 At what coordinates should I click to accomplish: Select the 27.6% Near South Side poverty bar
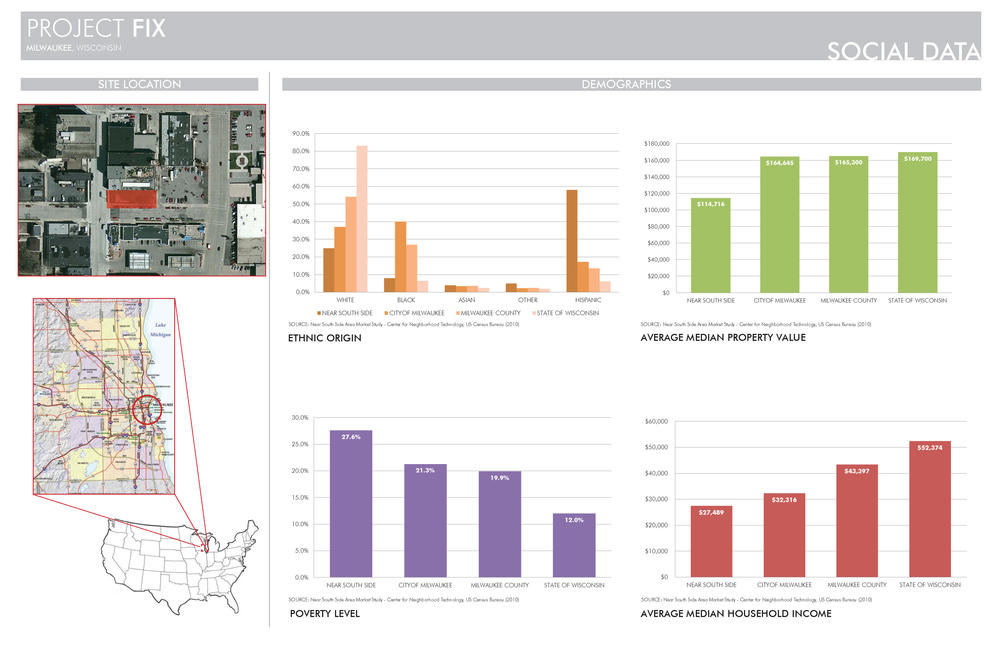click(x=351, y=503)
